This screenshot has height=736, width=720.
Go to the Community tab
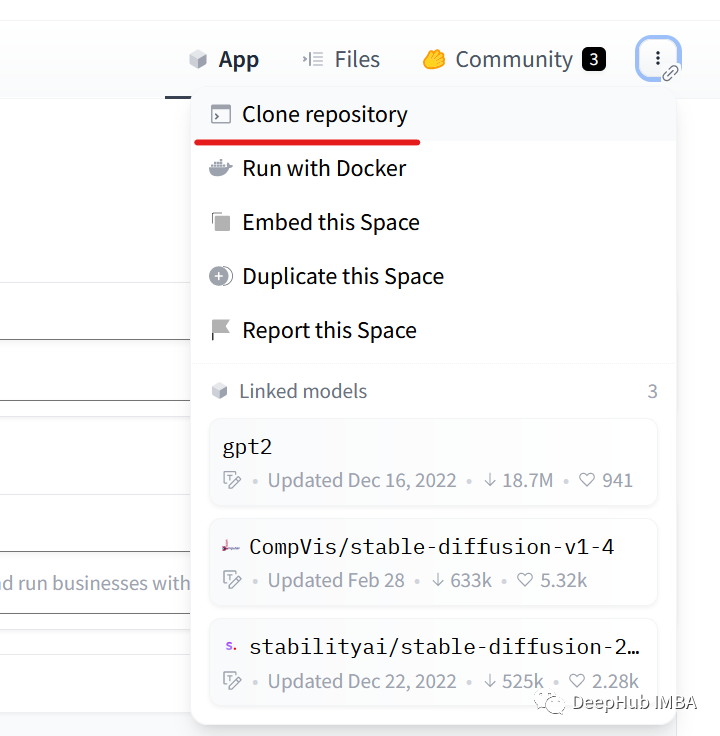click(513, 60)
